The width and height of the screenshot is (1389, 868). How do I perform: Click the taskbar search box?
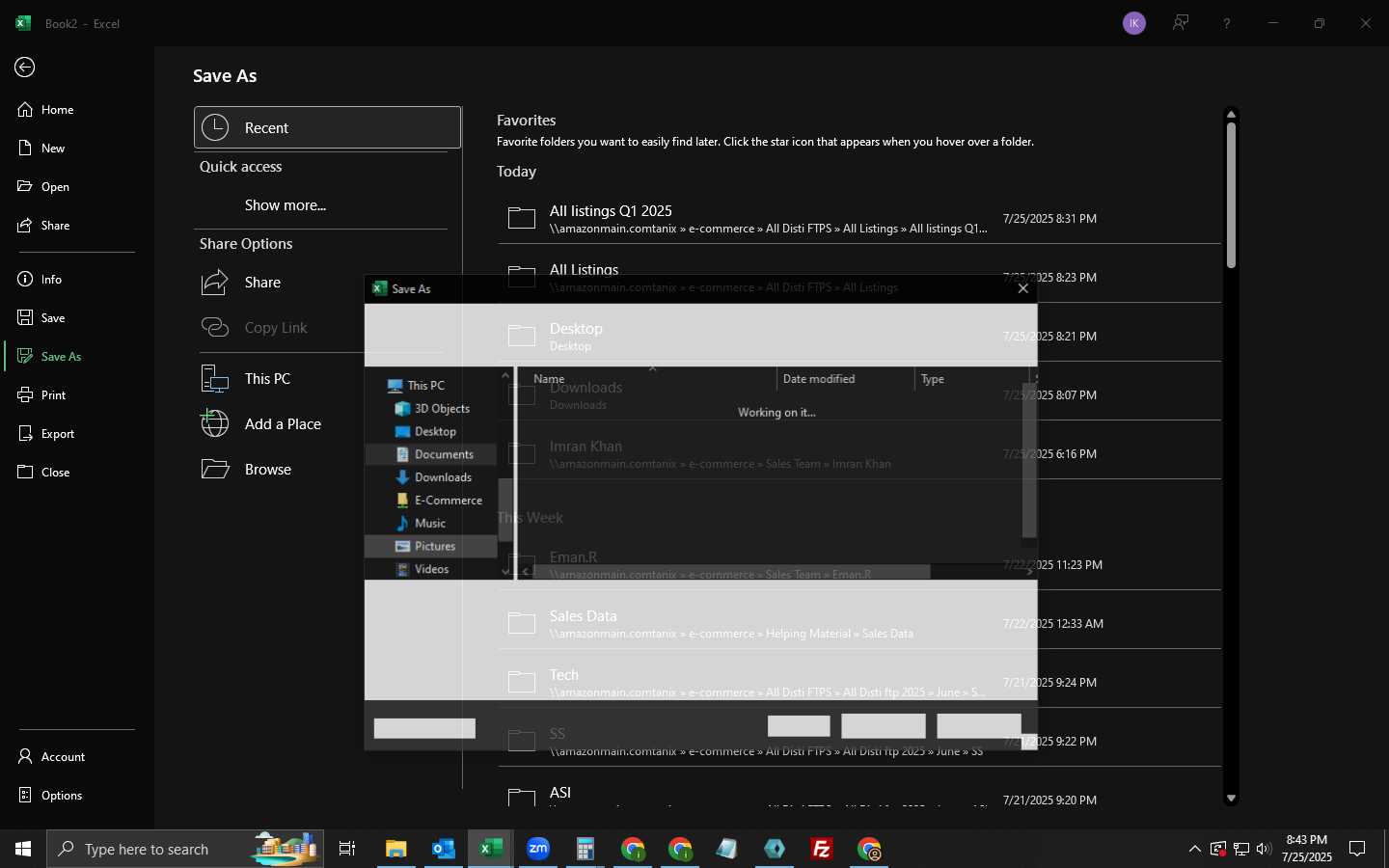click(x=185, y=849)
